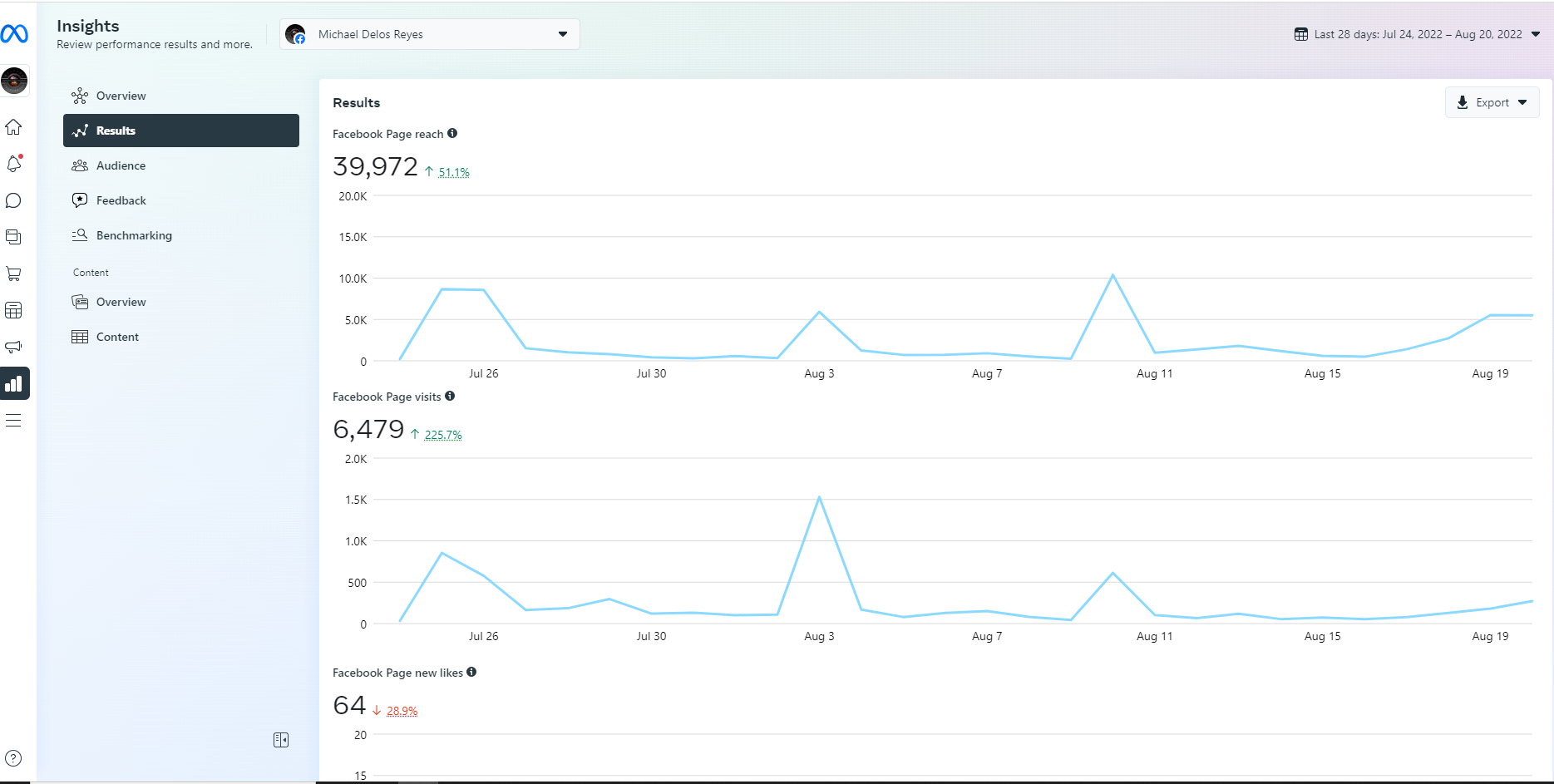This screenshot has width=1554, height=784.
Task: Open the all tools hamburger menu icon
Action: coord(13,420)
